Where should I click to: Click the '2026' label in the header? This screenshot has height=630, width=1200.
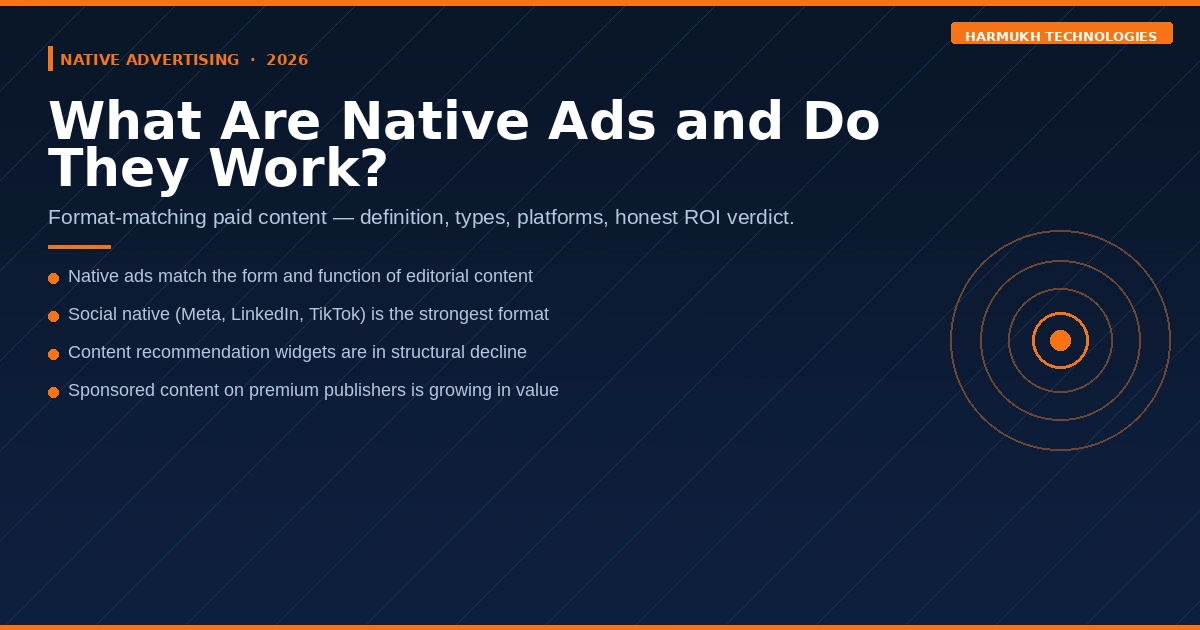(287, 59)
